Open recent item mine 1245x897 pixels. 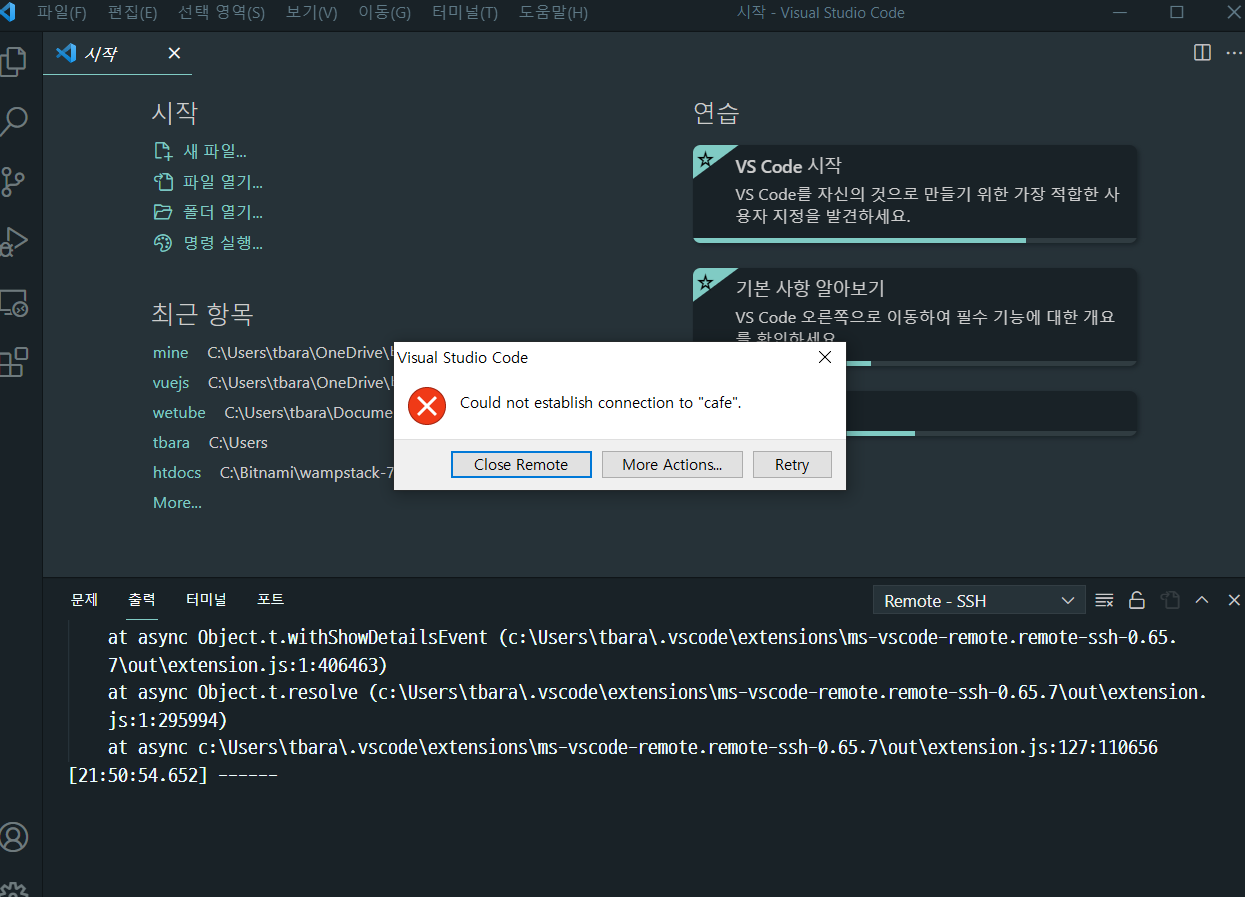click(x=171, y=352)
